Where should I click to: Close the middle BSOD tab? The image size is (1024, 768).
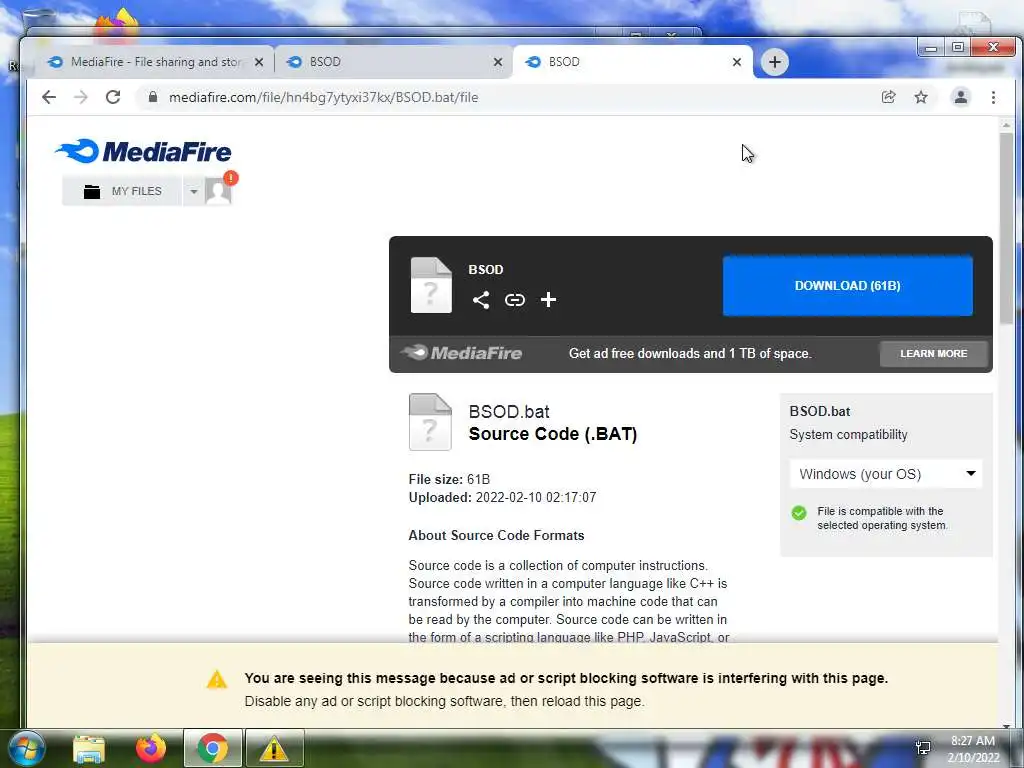498,62
